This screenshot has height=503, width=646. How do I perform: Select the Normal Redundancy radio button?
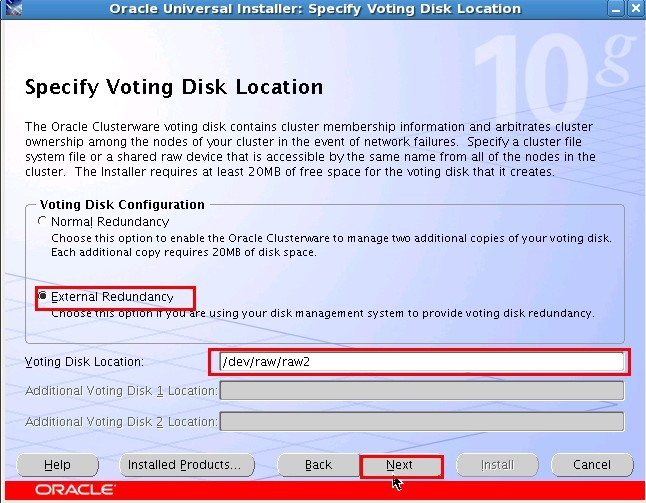point(42,221)
